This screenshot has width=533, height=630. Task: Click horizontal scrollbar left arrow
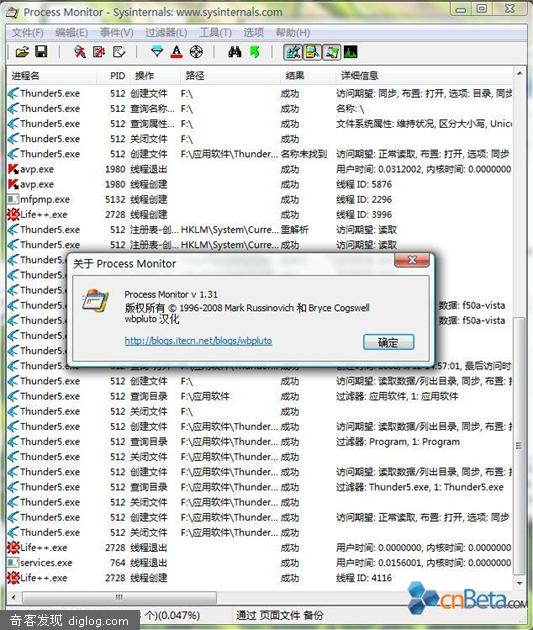tap(14, 597)
